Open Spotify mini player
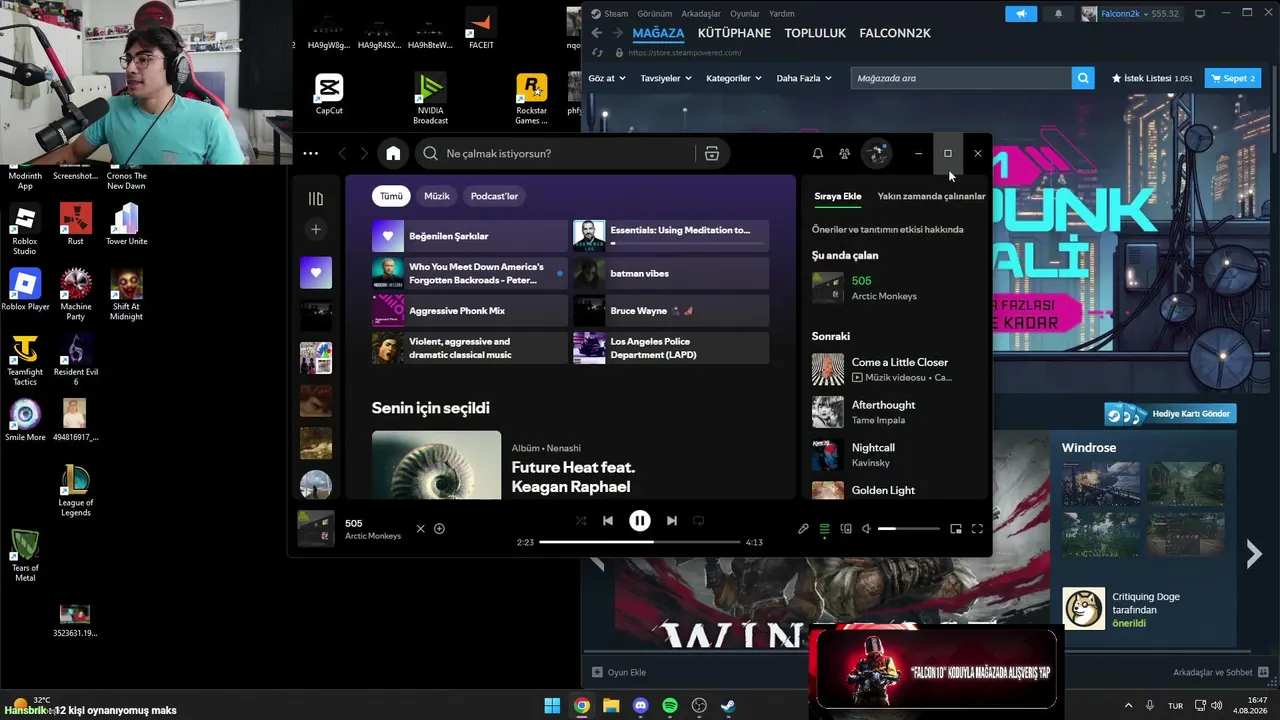The height and width of the screenshot is (720, 1280). pos(956,529)
